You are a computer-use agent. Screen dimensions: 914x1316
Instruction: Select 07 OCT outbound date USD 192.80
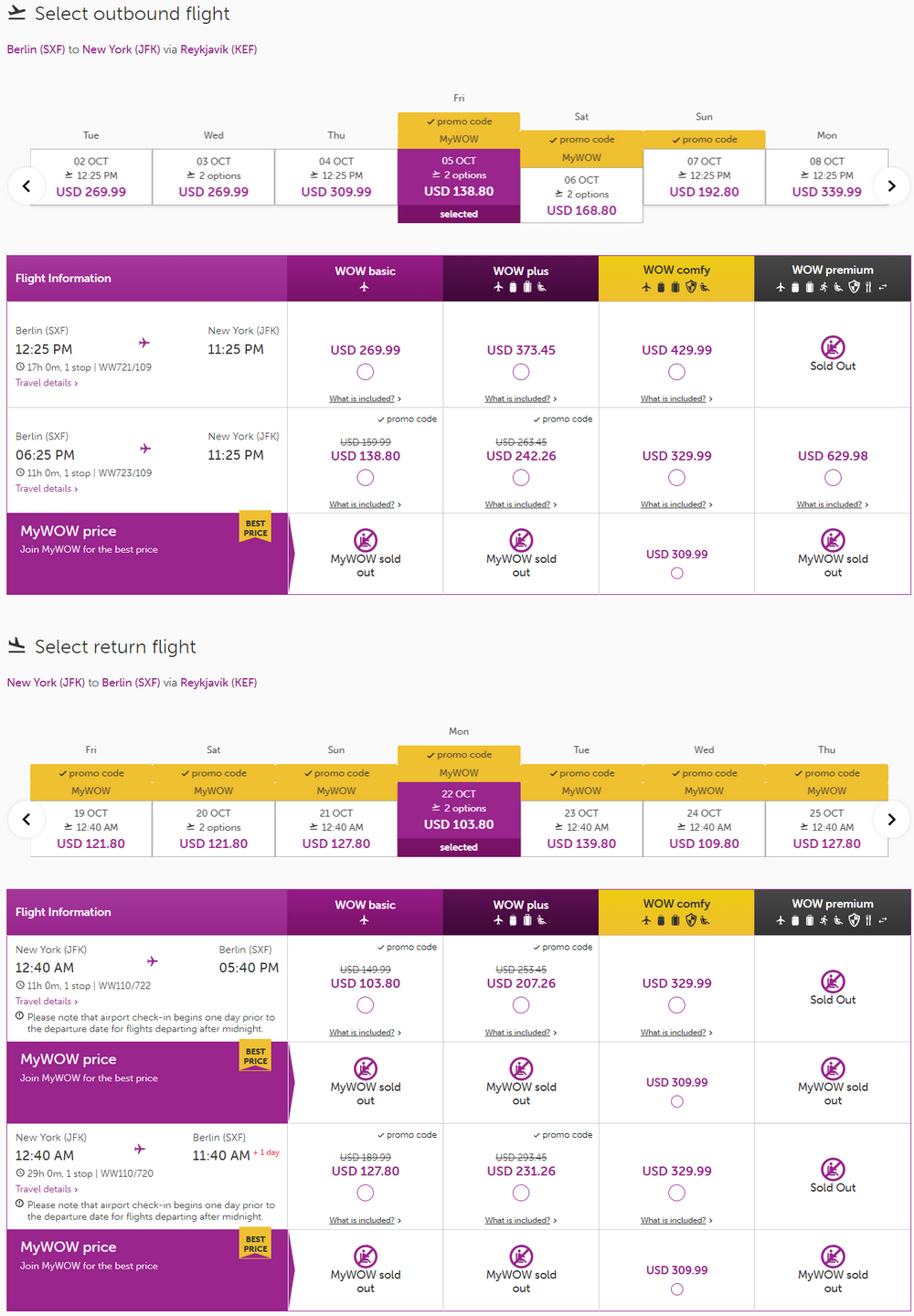point(704,176)
